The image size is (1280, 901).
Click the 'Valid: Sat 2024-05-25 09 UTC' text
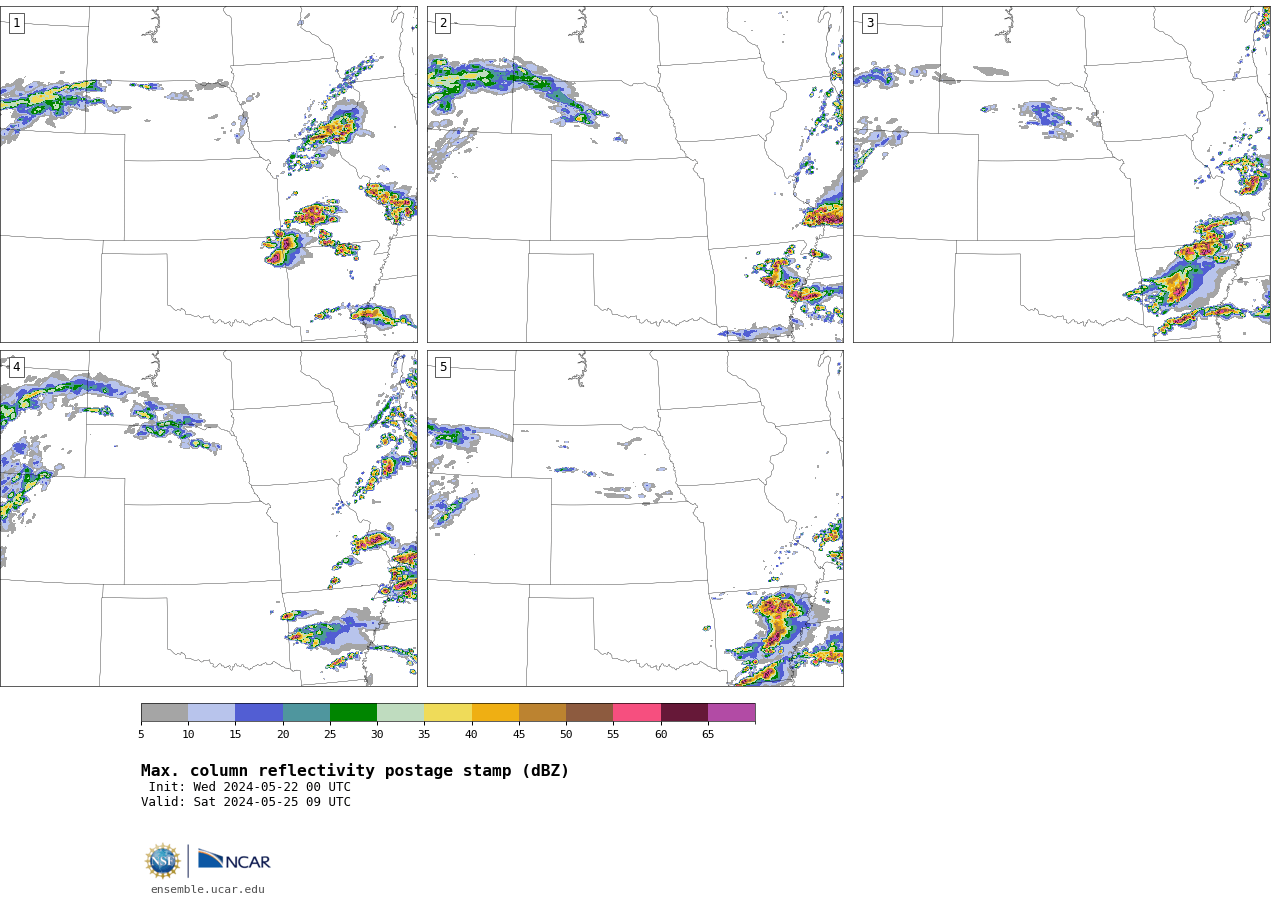pos(246,802)
